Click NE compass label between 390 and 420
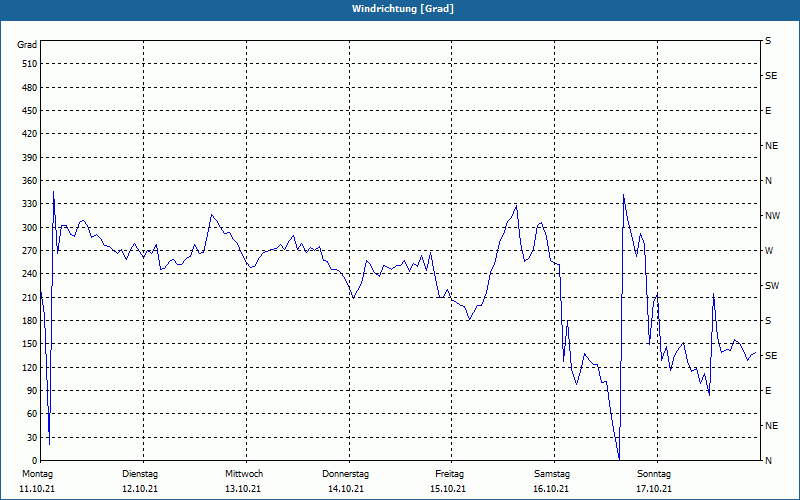Image resolution: width=800 pixels, height=500 pixels. coord(772,146)
